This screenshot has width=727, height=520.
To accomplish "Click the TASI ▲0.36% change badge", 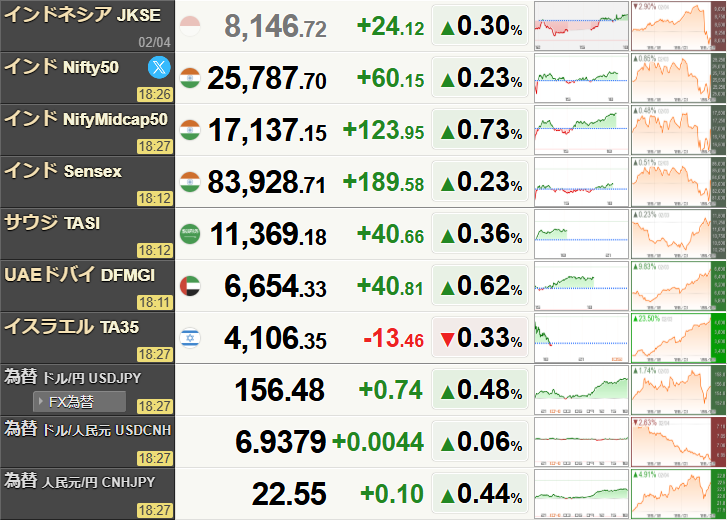I will [x=480, y=233].
